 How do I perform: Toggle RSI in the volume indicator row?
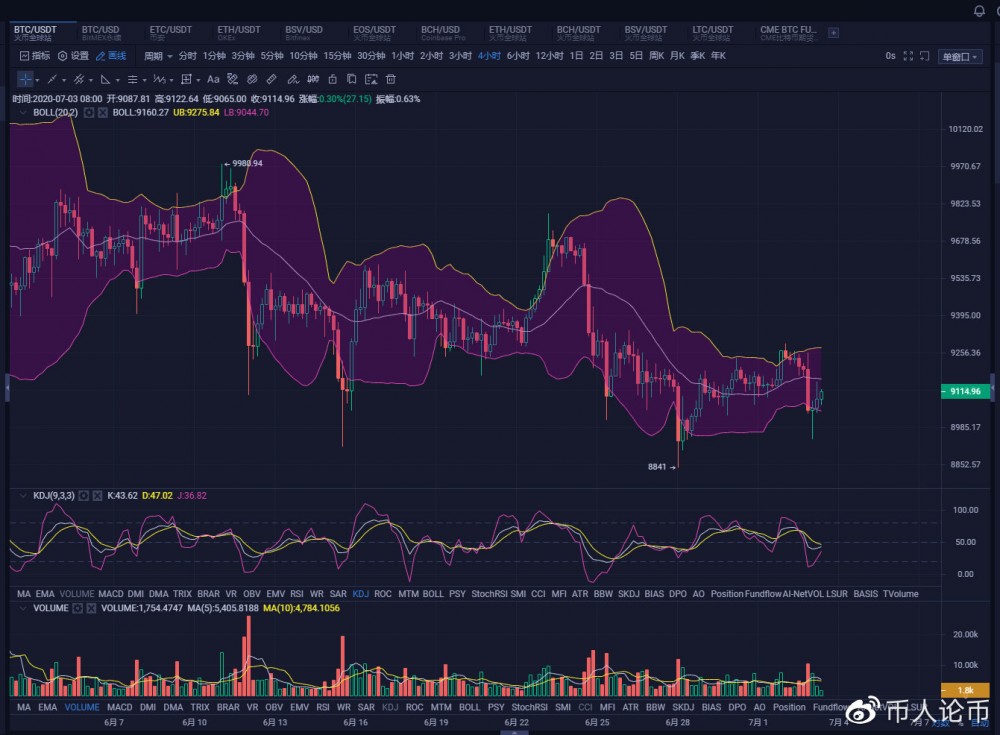click(x=323, y=707)
